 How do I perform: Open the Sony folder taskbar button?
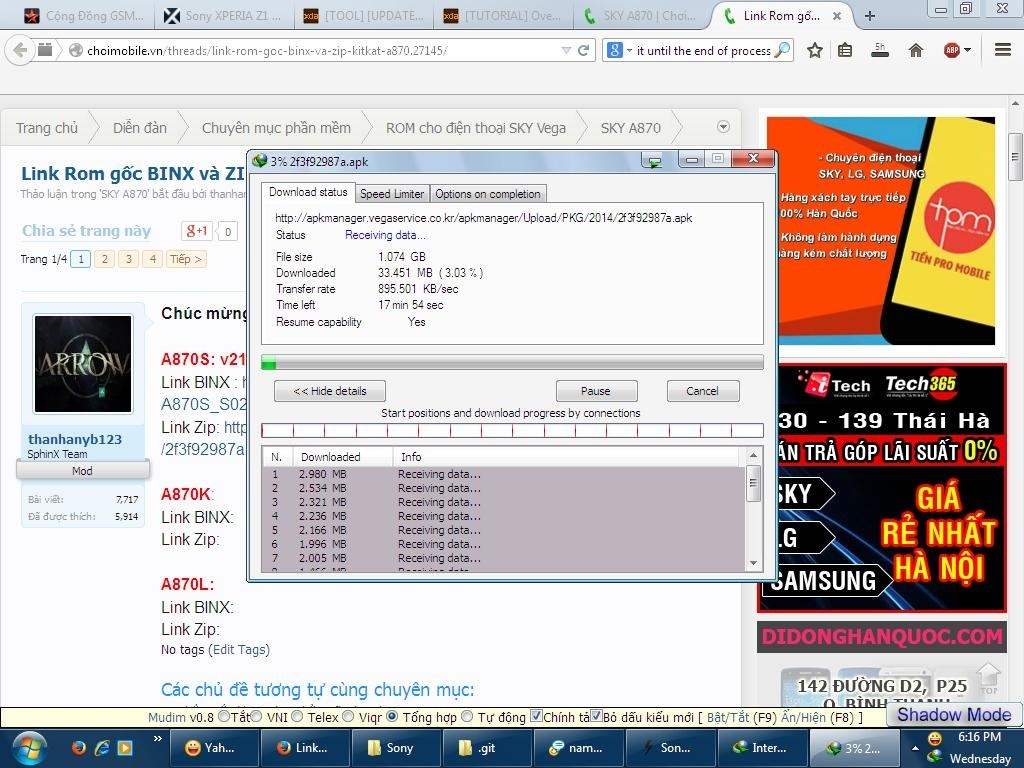(x=398, y=748)
